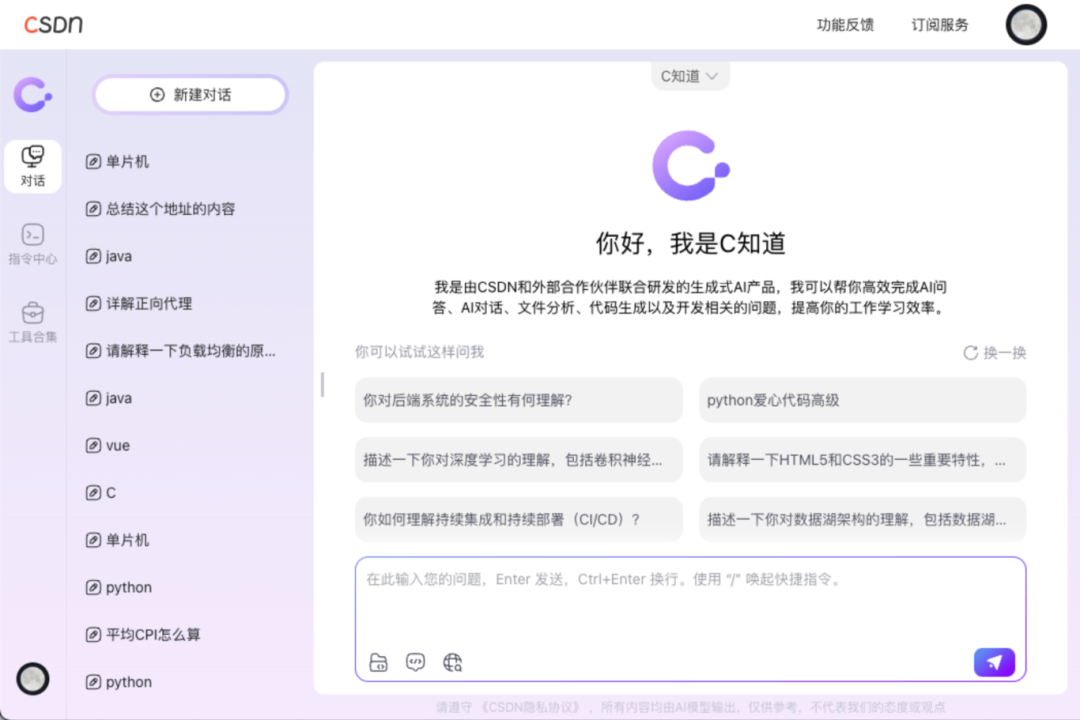Click the profile avatar at sidebar bottom
The width and height of the screenshot is (1080, 720).
[32, 679]
